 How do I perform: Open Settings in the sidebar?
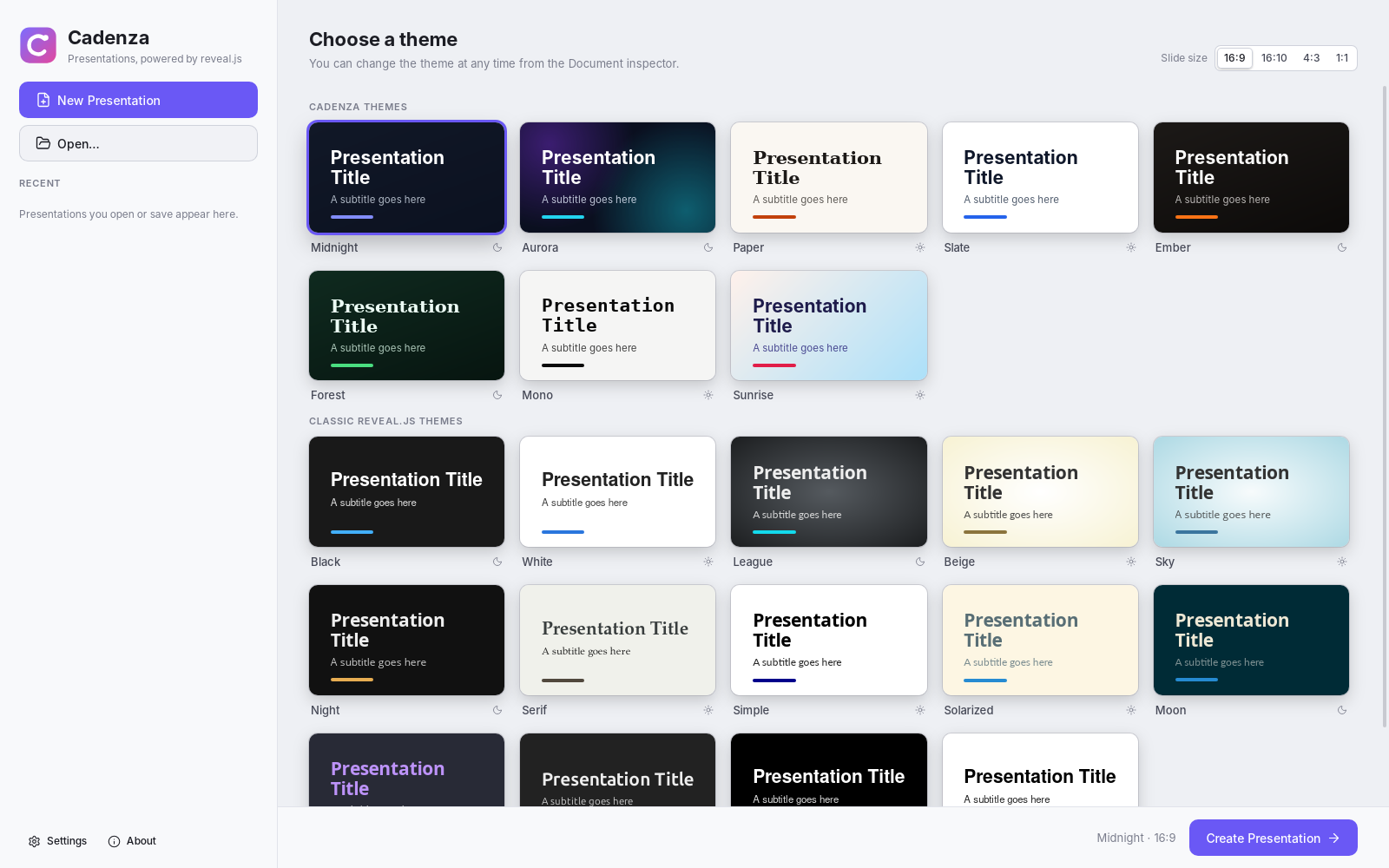(57, 841)
